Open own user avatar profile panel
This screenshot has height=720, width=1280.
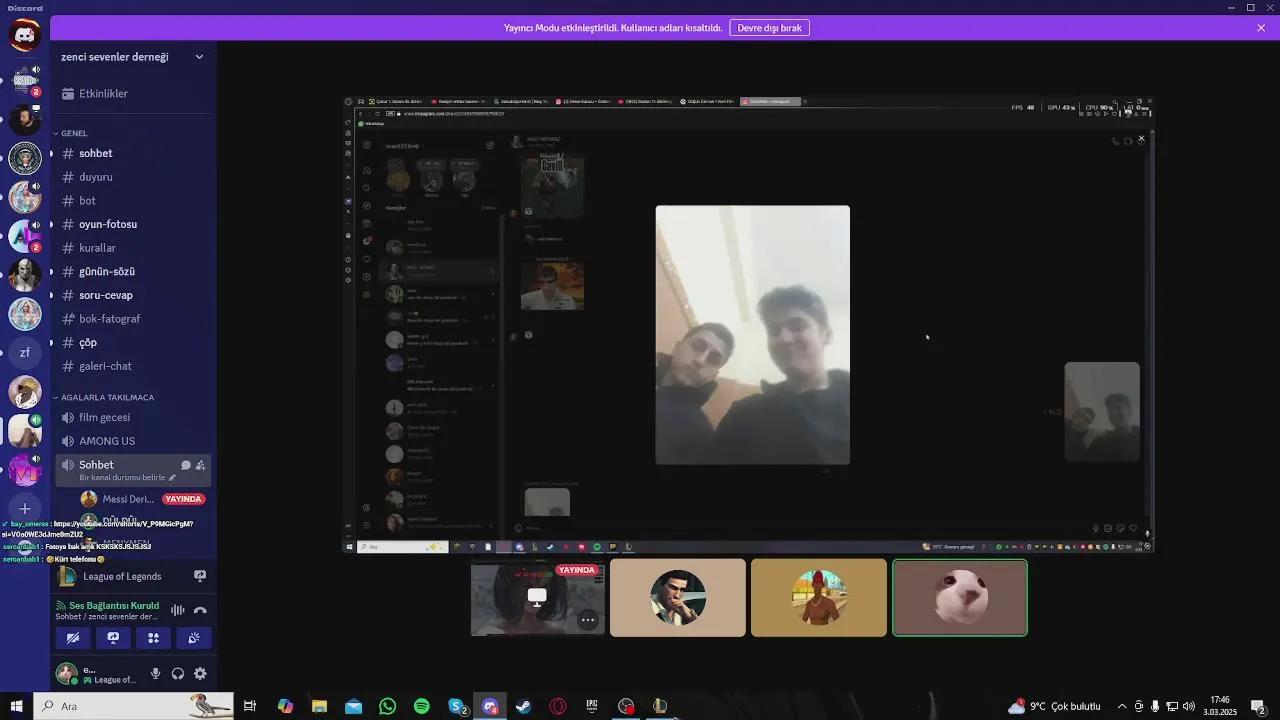click(67, 674)
